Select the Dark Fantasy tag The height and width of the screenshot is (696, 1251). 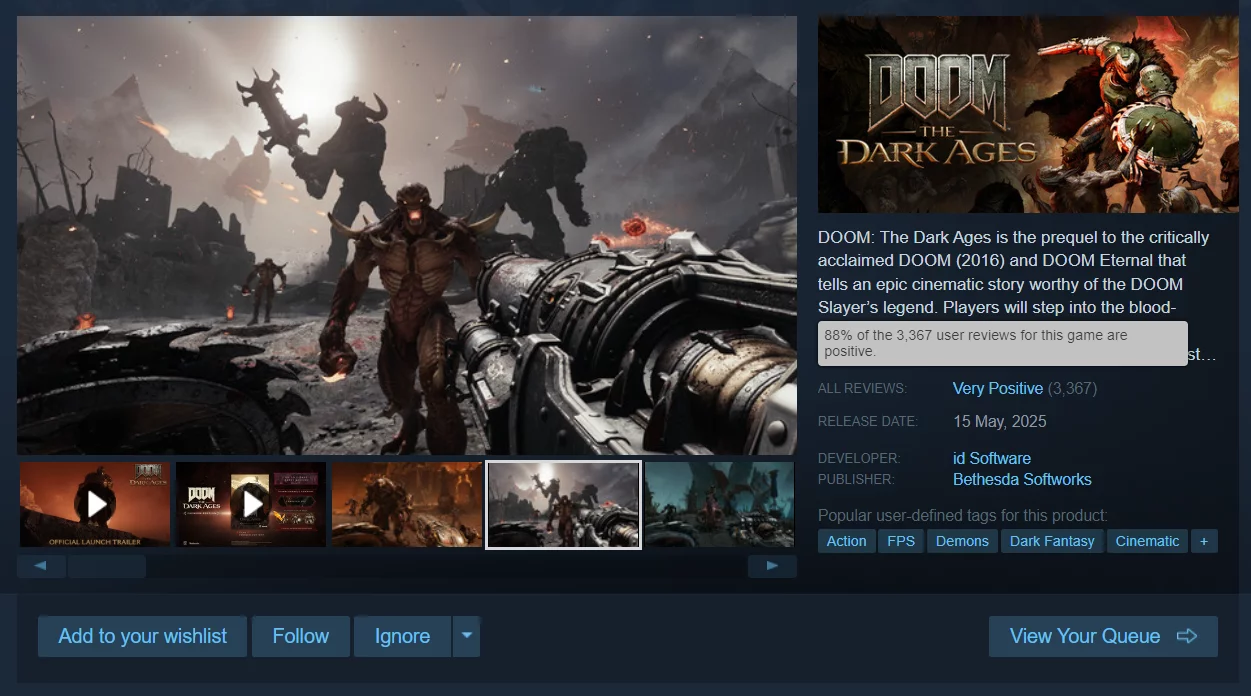(x=1052, y=541)
